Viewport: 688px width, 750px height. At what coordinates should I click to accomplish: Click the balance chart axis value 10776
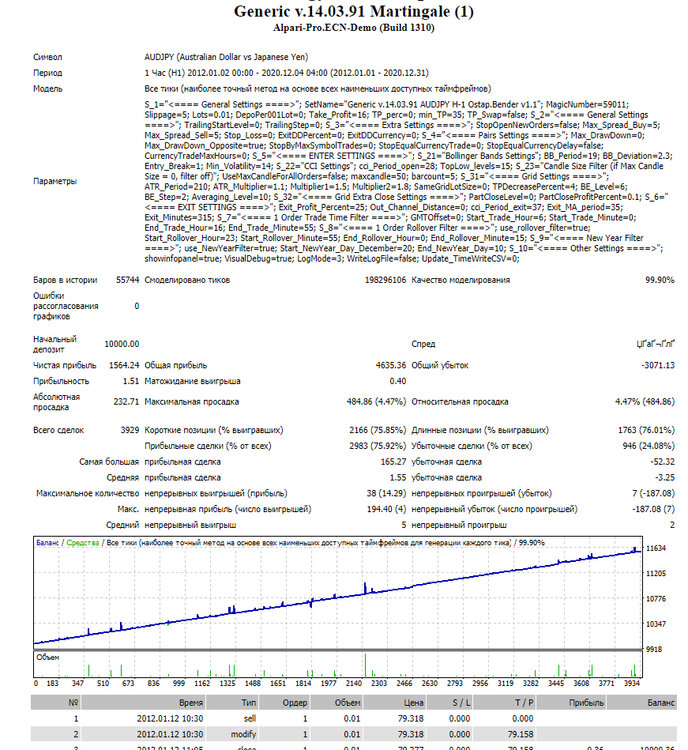tap(656, 599)
